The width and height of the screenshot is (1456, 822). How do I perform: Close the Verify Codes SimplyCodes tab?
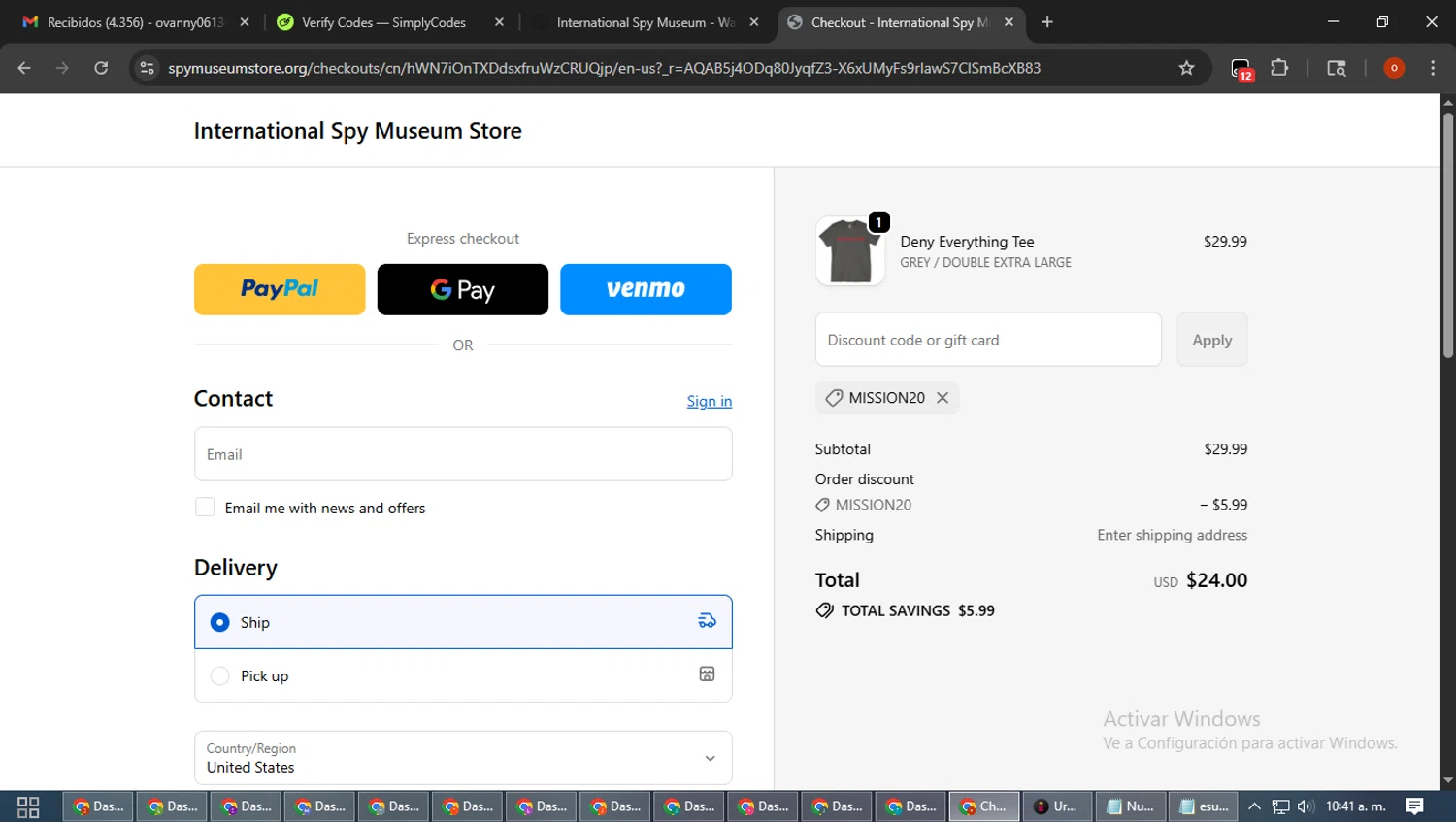coord(499,22)
